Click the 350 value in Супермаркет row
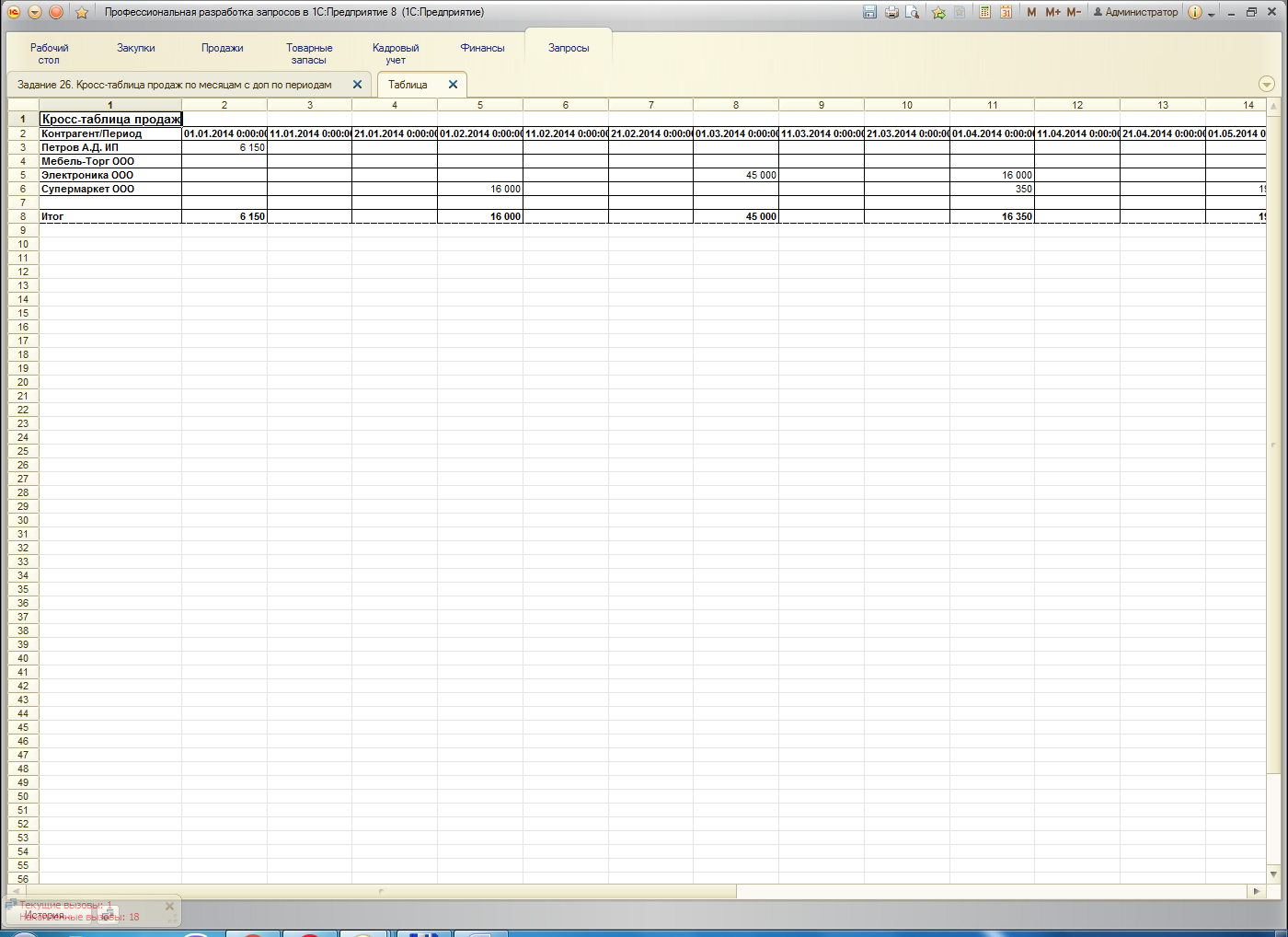 [992, 189]
